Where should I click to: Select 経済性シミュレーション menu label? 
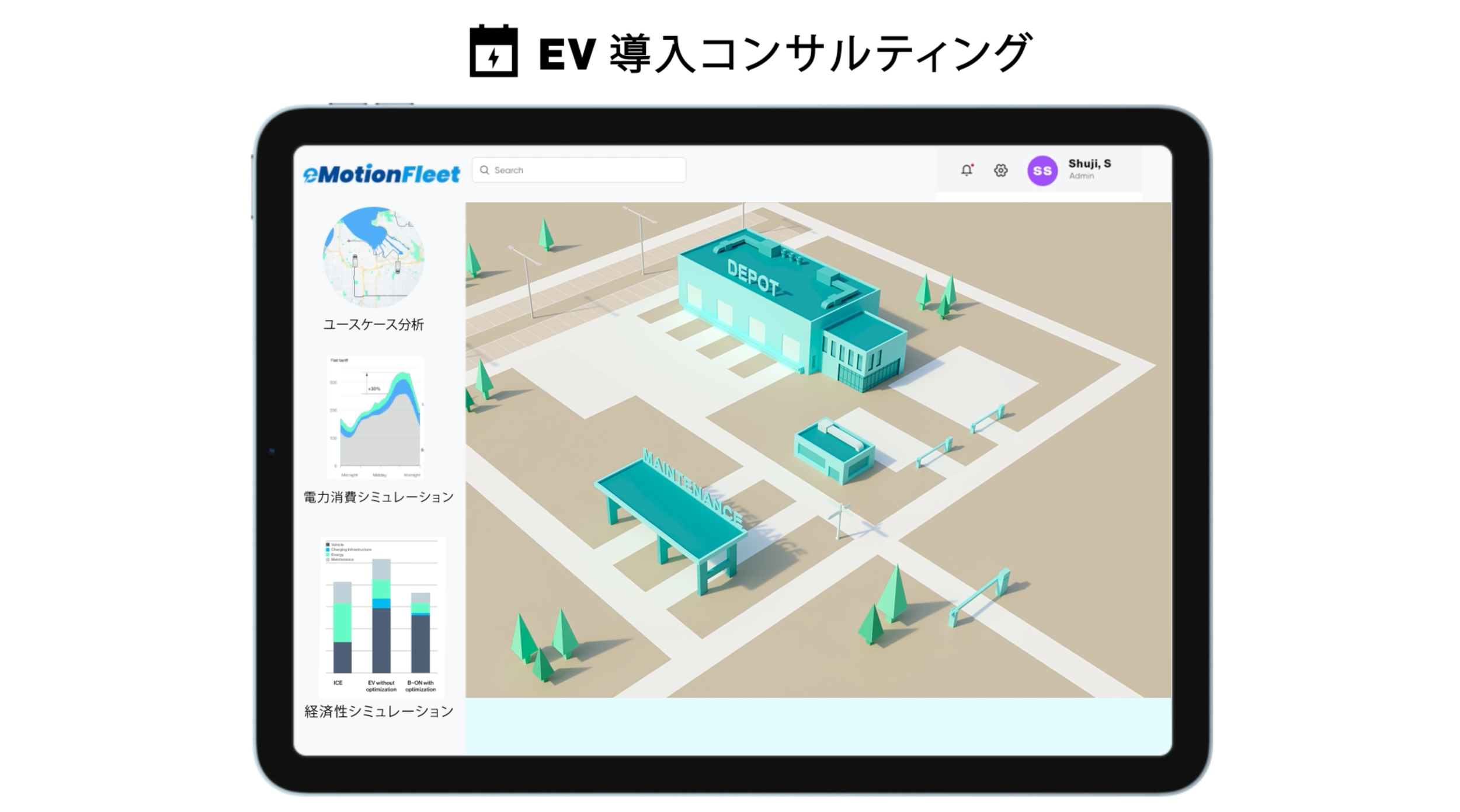[378, 711]
